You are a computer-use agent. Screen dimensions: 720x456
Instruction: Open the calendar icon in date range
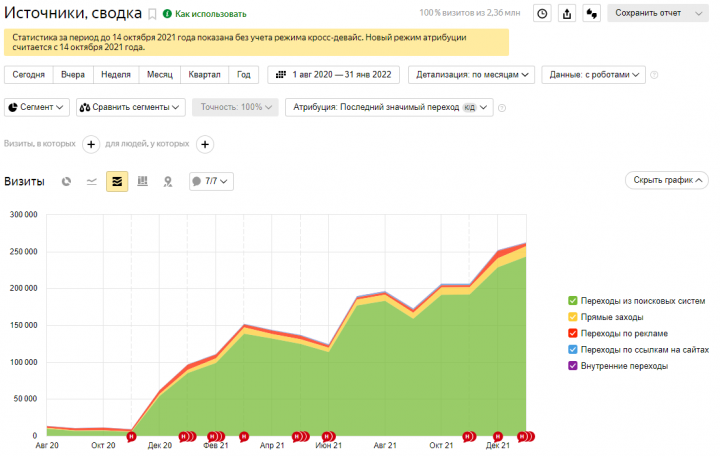(x=281, y=74)
